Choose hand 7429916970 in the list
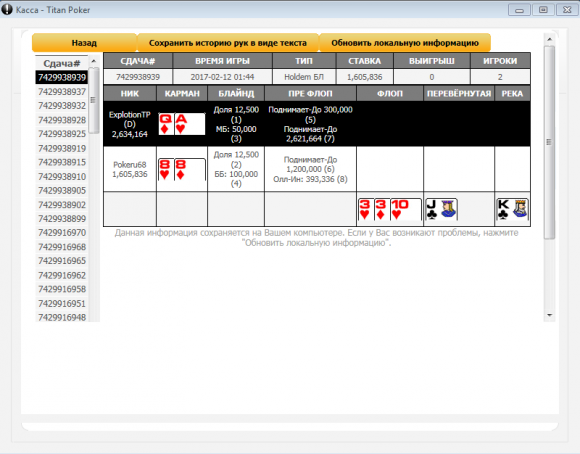Viewport: 580px width, 454px height. (x=62, y=233)
